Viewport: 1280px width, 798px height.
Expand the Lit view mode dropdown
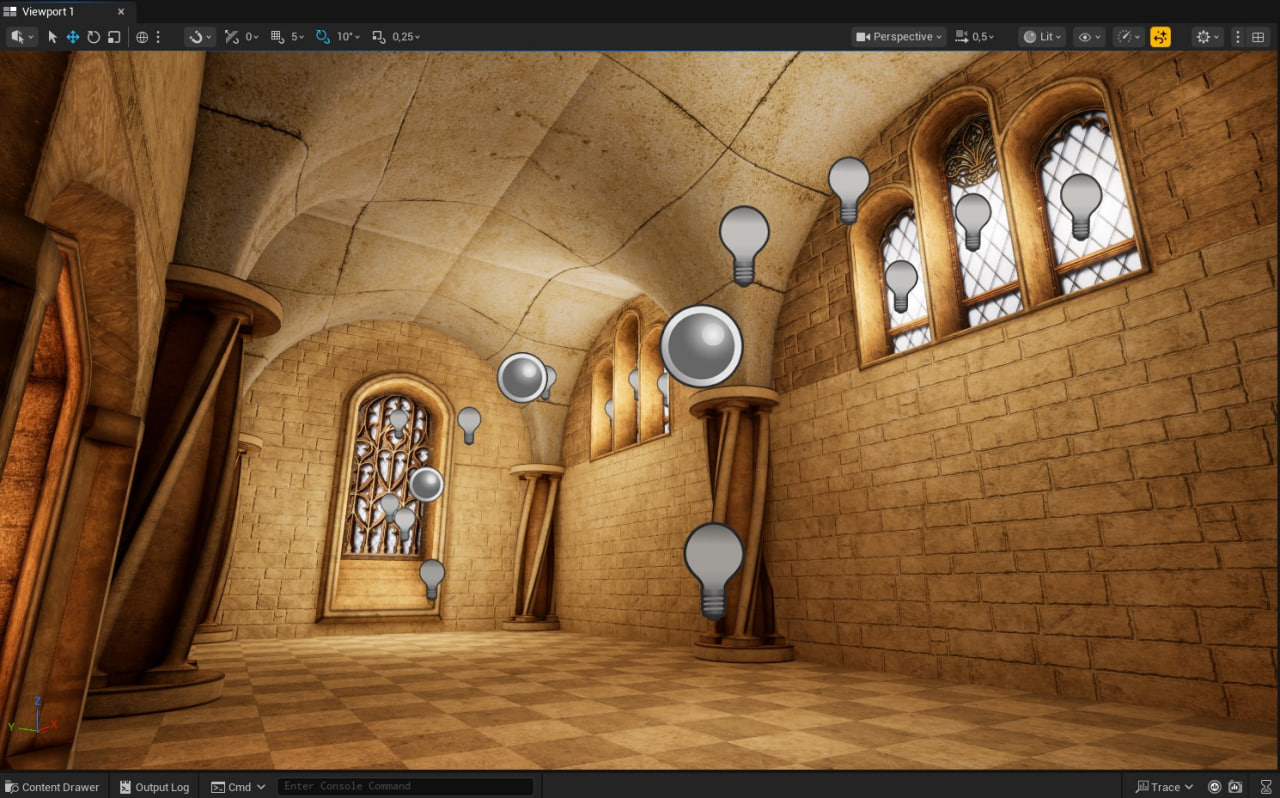[1041, 37]
